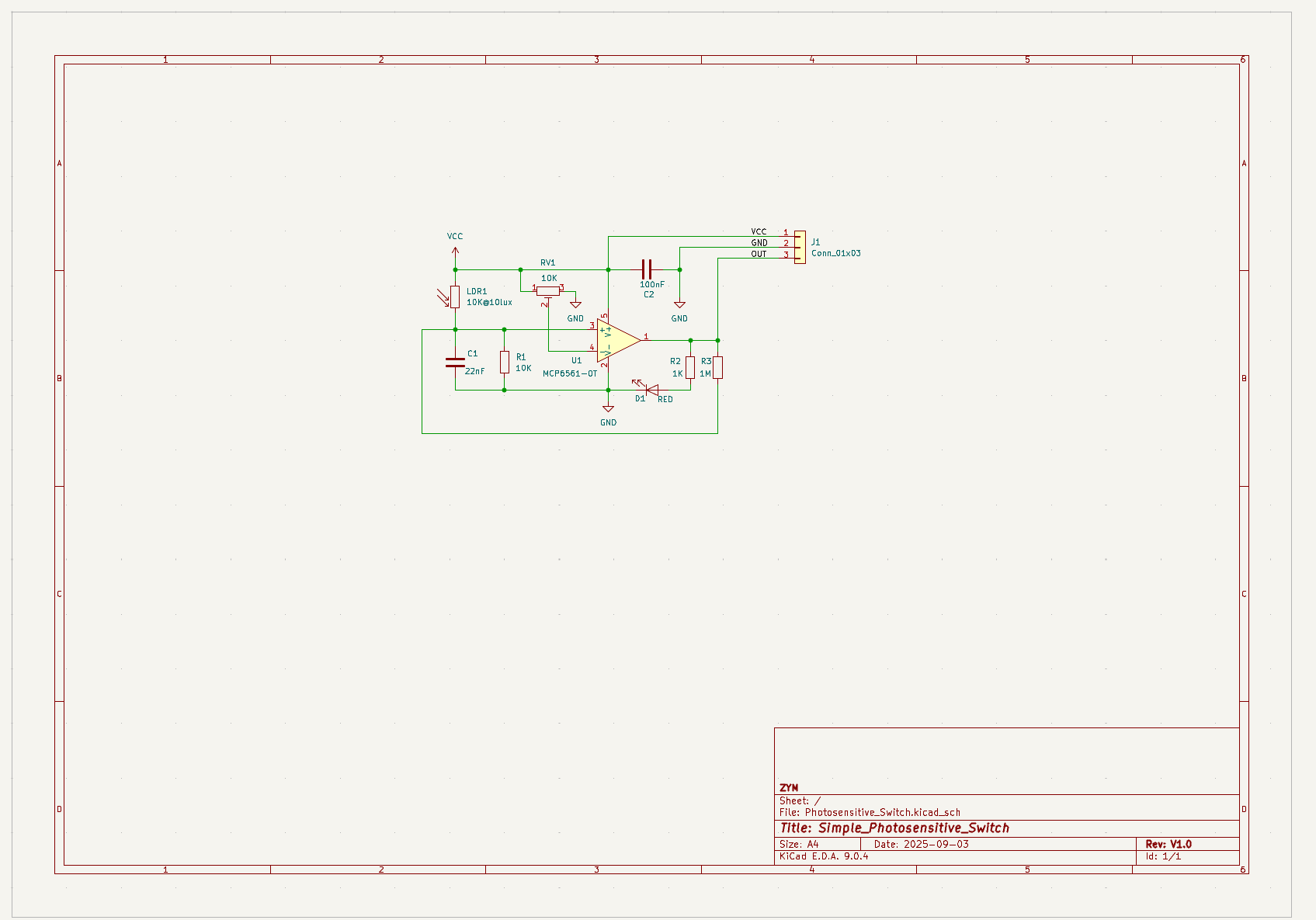Select the VCC power arrow symbol

455,251
